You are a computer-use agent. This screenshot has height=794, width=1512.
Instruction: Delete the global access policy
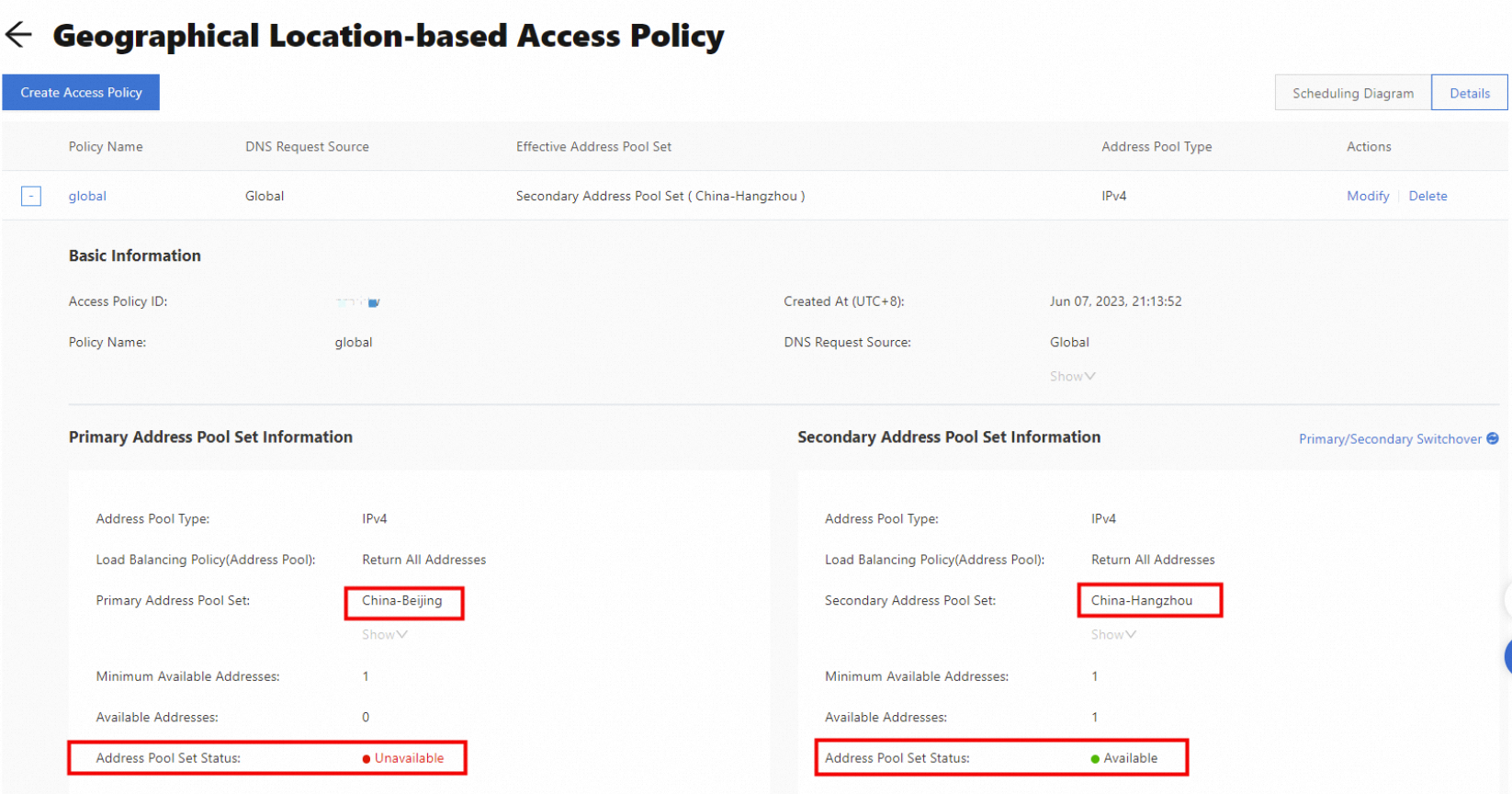pos(1427,196)
